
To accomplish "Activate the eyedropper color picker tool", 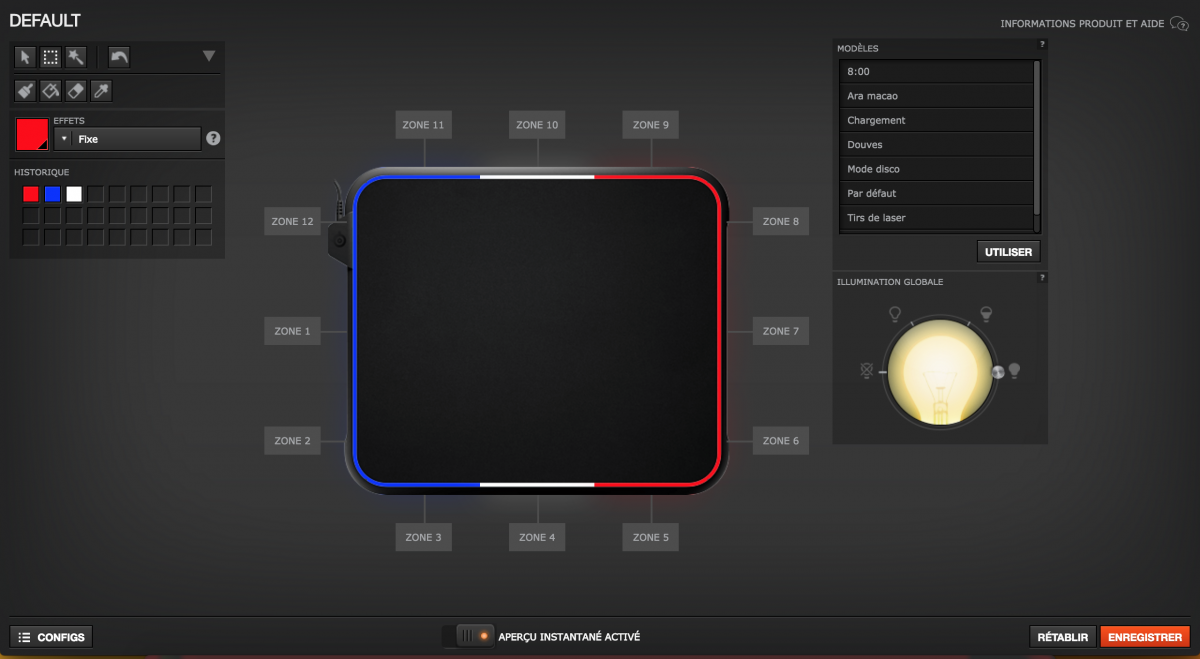I will (x=102, y=91).
